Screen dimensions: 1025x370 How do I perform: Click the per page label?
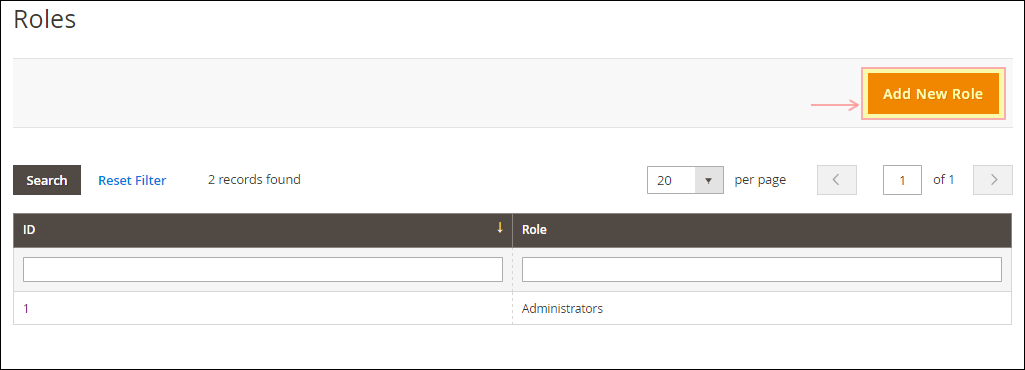click(x=760, y=180)
